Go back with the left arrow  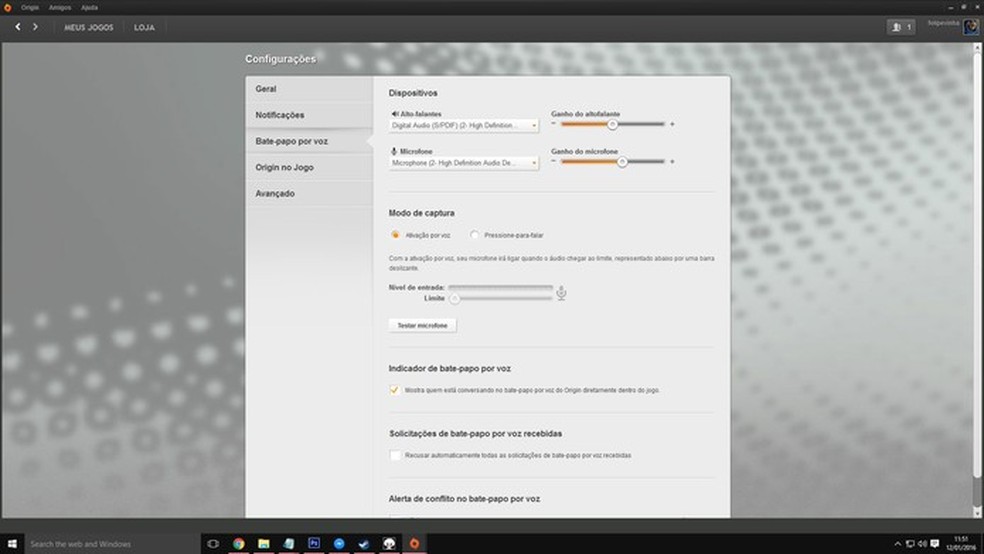[18, 27]
